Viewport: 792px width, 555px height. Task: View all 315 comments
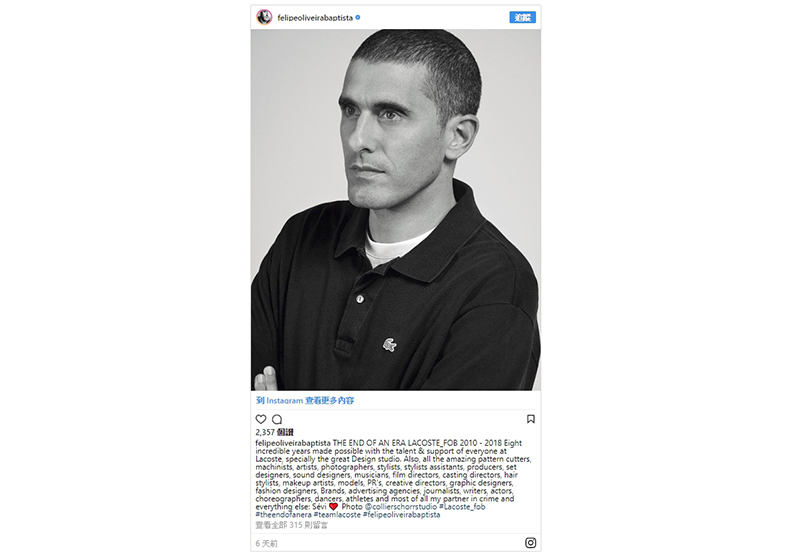click(x=291, y=525)
